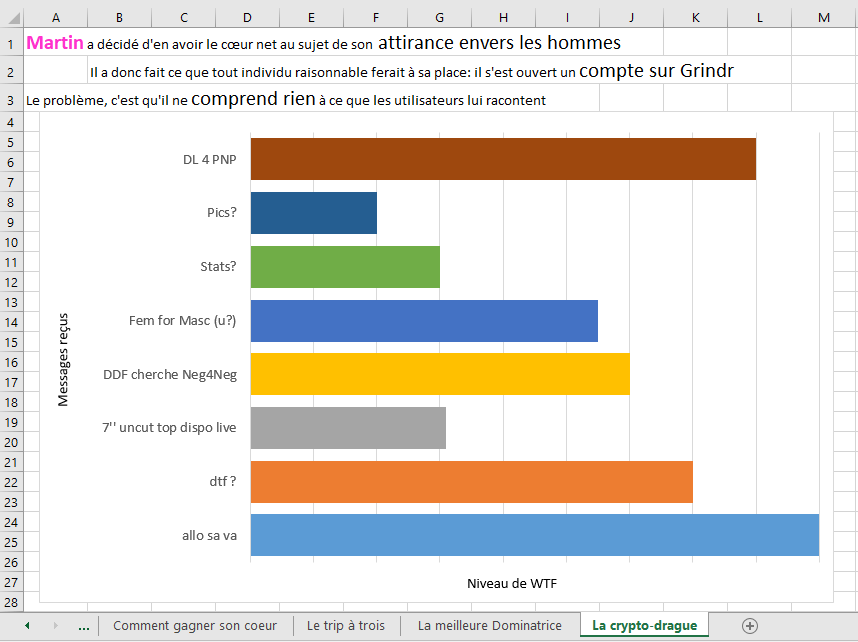The image size is (858, 642).
Task: Click the vertical "Messages reçus" axis title
Action: tap(64, 359)
